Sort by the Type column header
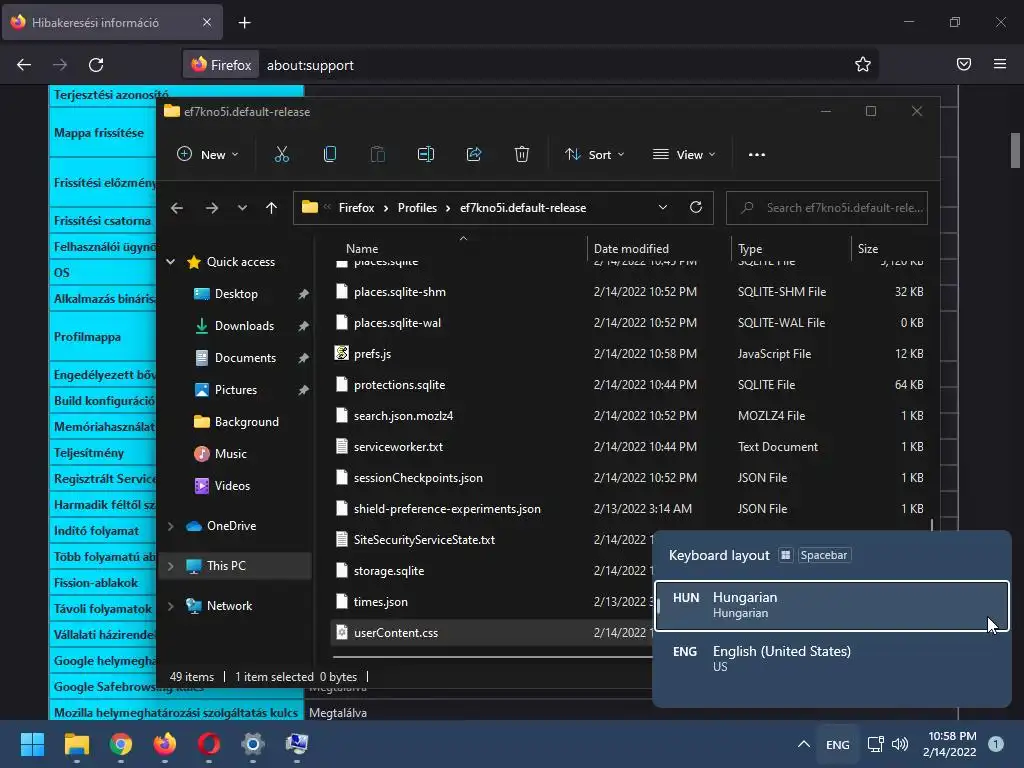The height and width of the screenshot is (768, 1024). point(750,249)
